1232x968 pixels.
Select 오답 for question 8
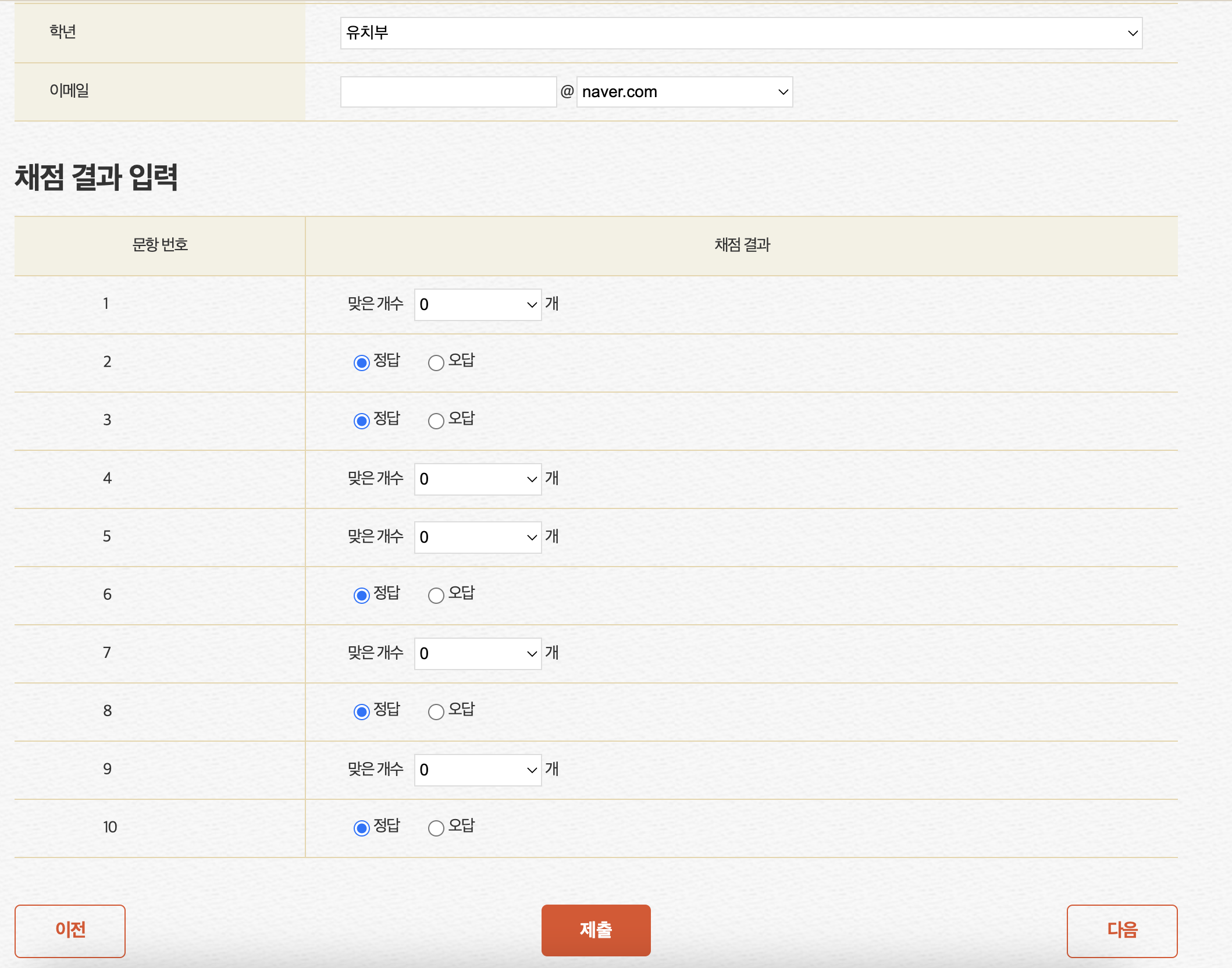coord(436,711)
